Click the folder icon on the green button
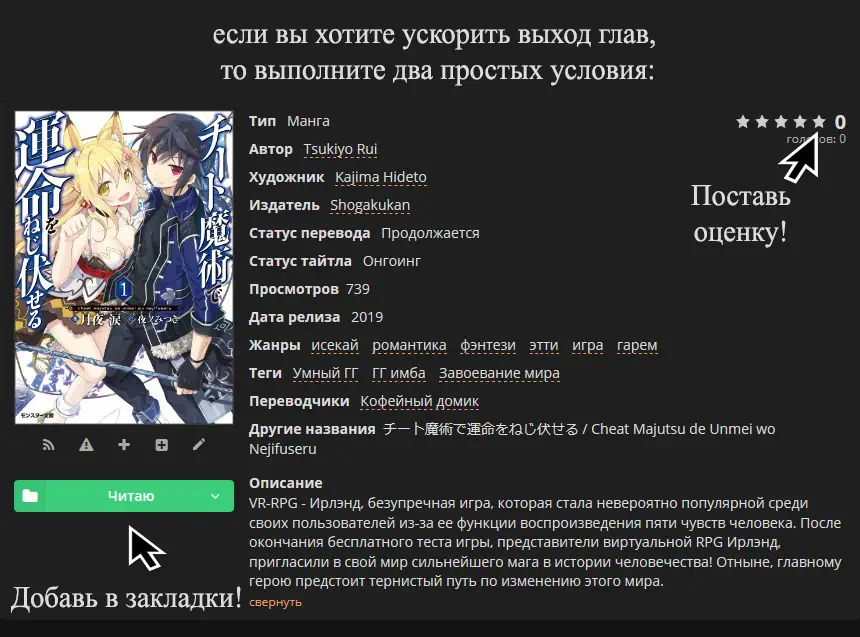860x637 pixels. 30,496
